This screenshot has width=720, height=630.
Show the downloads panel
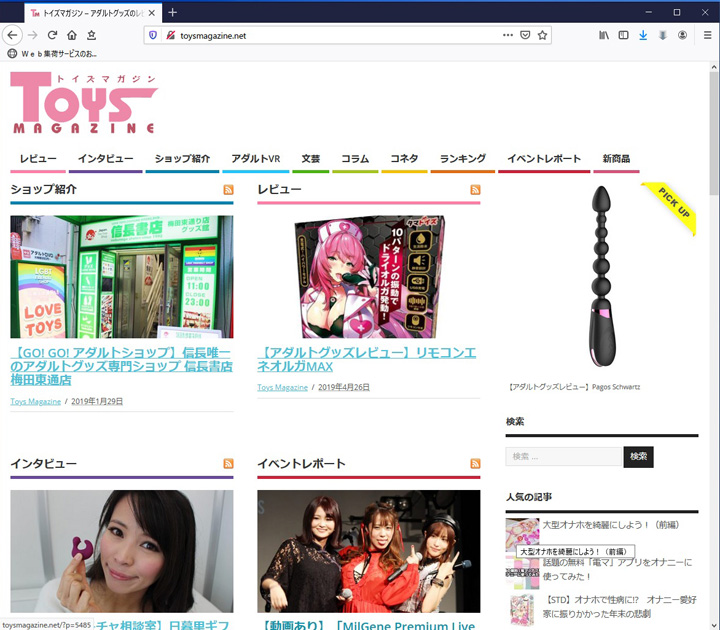click(x=643, y=35)
